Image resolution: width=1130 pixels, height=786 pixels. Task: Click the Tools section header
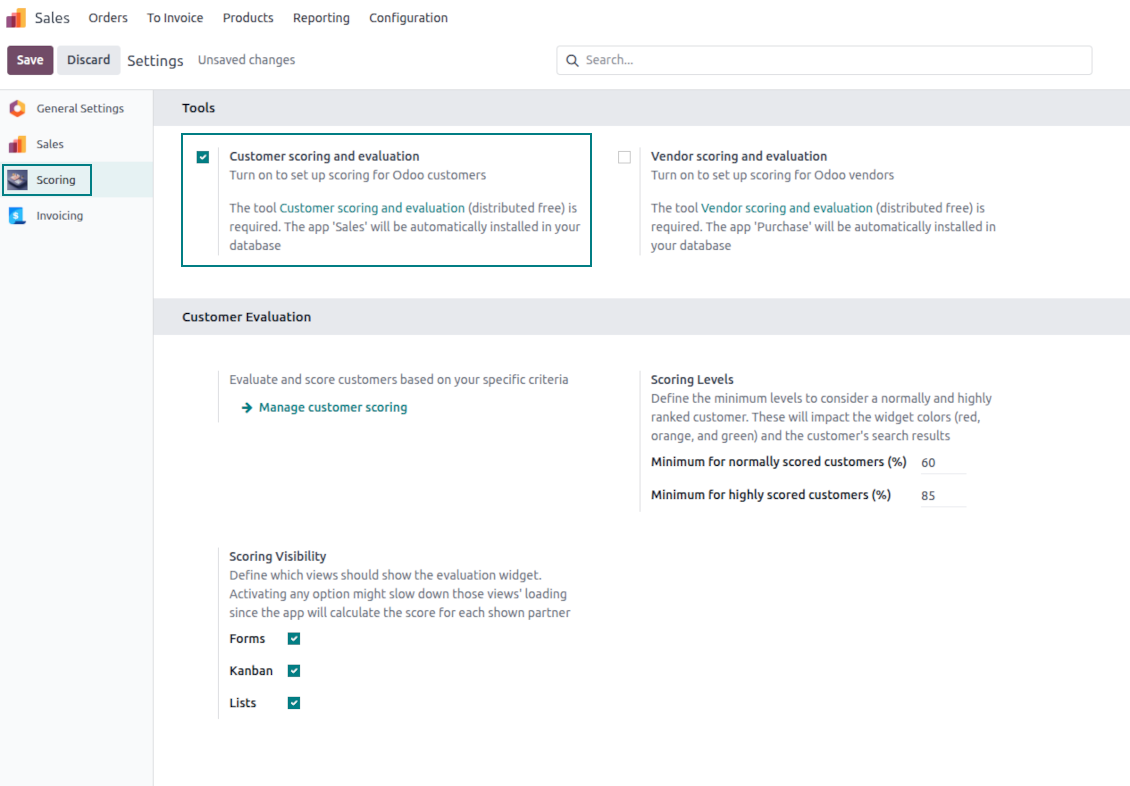[x=199, y=108]
